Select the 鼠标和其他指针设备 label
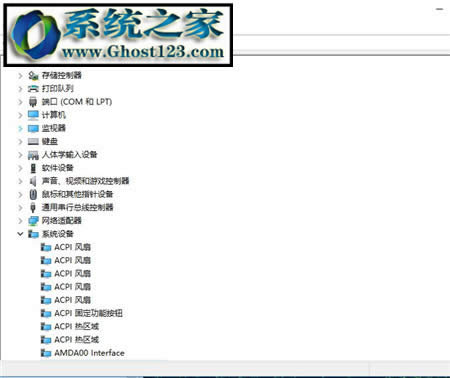 (77, 194)
